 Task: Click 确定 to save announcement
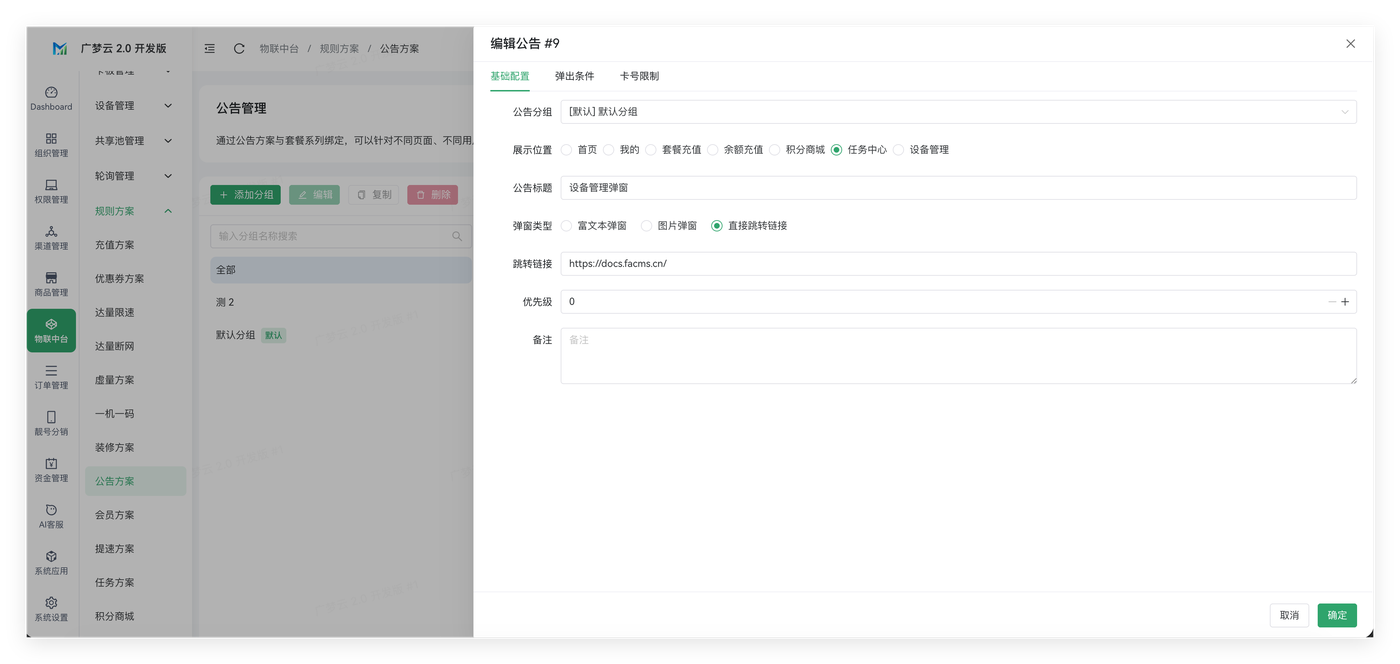1337,615
